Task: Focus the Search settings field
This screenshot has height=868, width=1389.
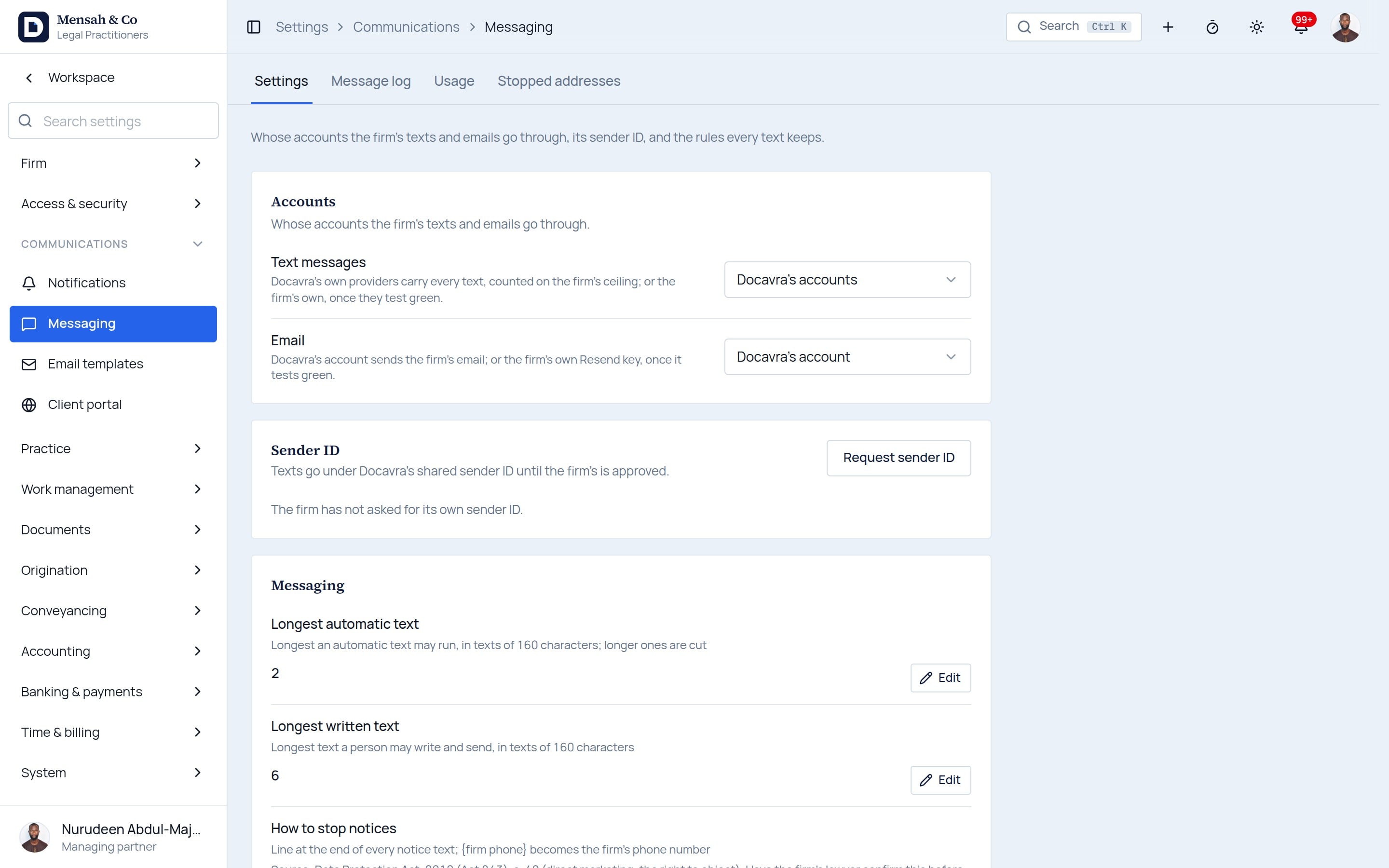Action: 113,121
